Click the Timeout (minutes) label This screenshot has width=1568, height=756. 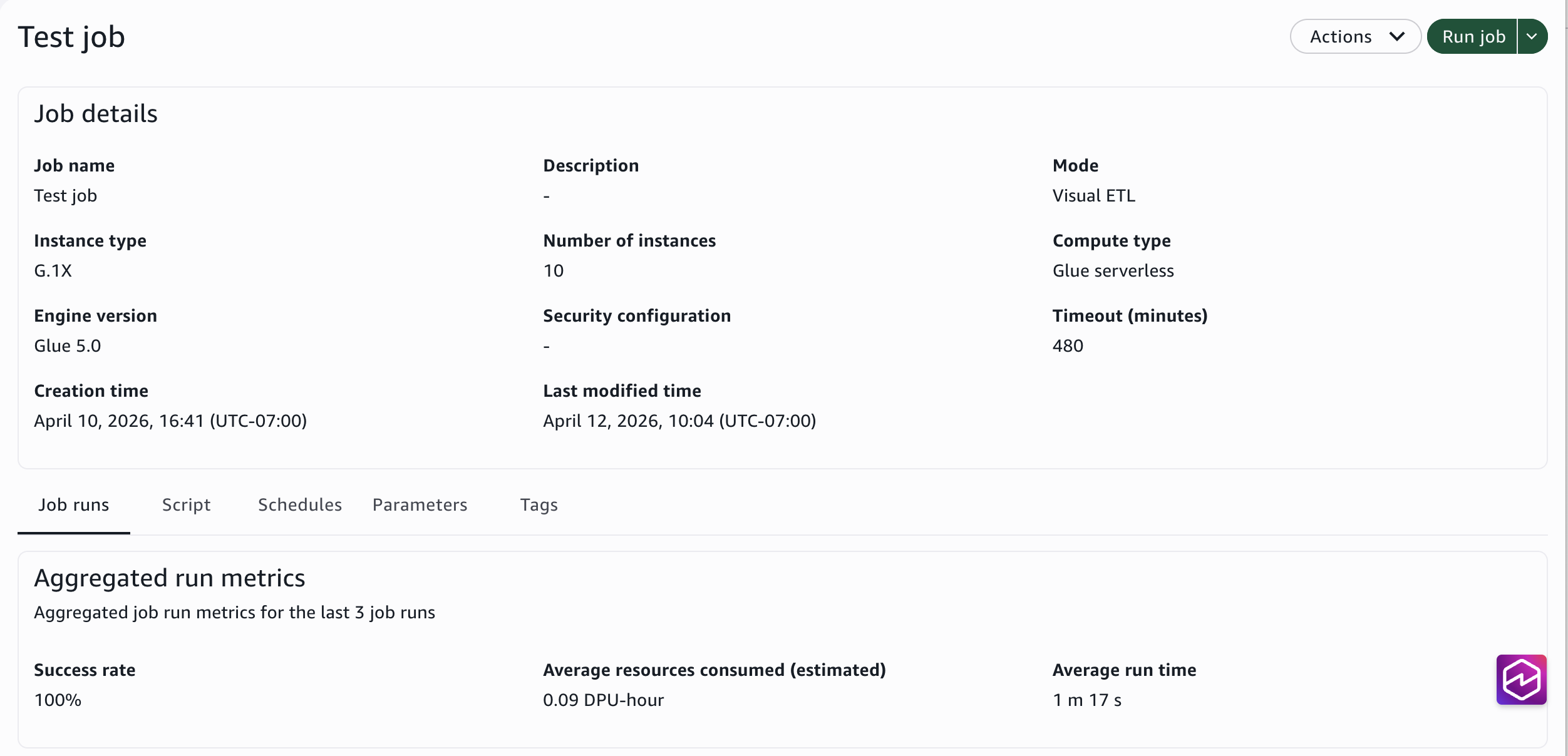pos(1130,316)
